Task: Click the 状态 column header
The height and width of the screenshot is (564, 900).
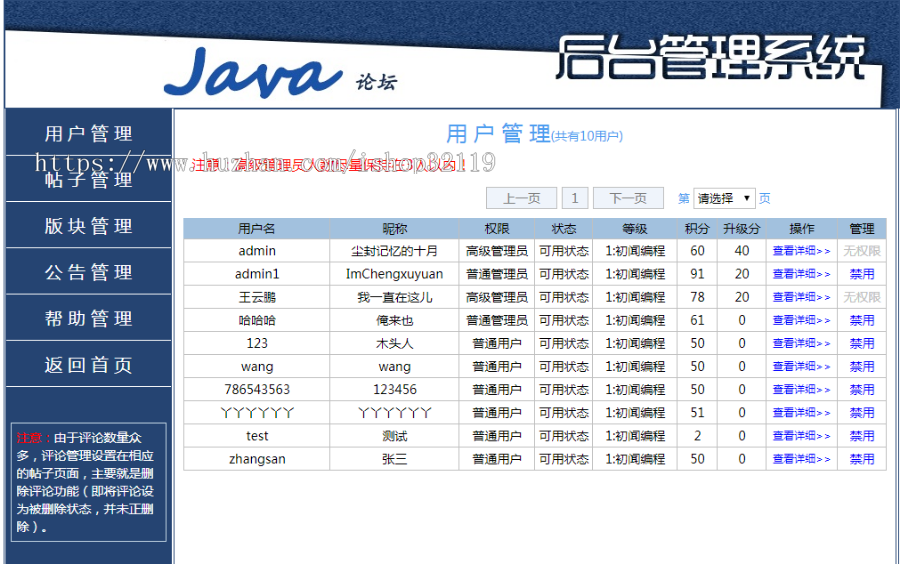Action: pos(564,228)
